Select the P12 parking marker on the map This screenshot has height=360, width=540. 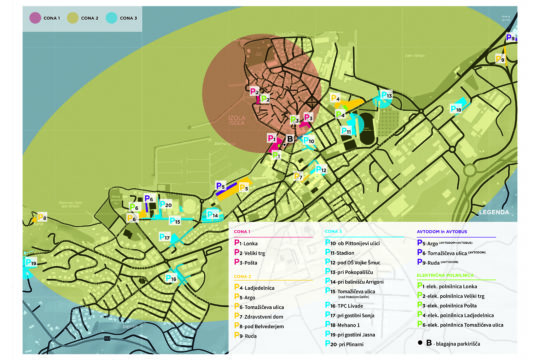(321, 169)
